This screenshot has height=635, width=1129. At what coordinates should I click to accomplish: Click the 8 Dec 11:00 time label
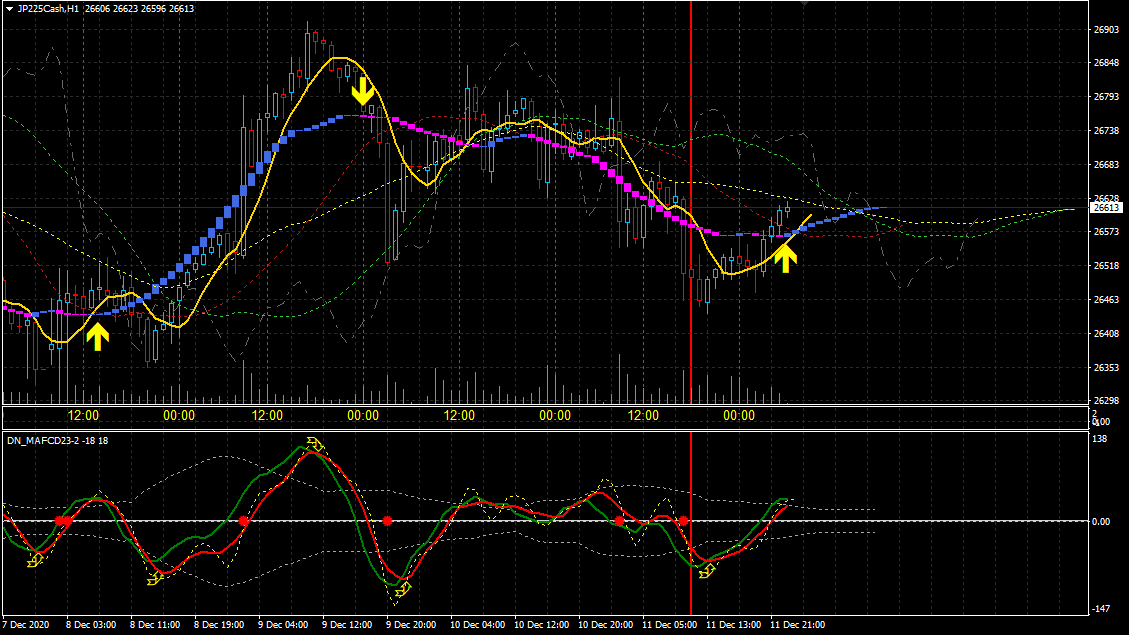tap(155, 624)
